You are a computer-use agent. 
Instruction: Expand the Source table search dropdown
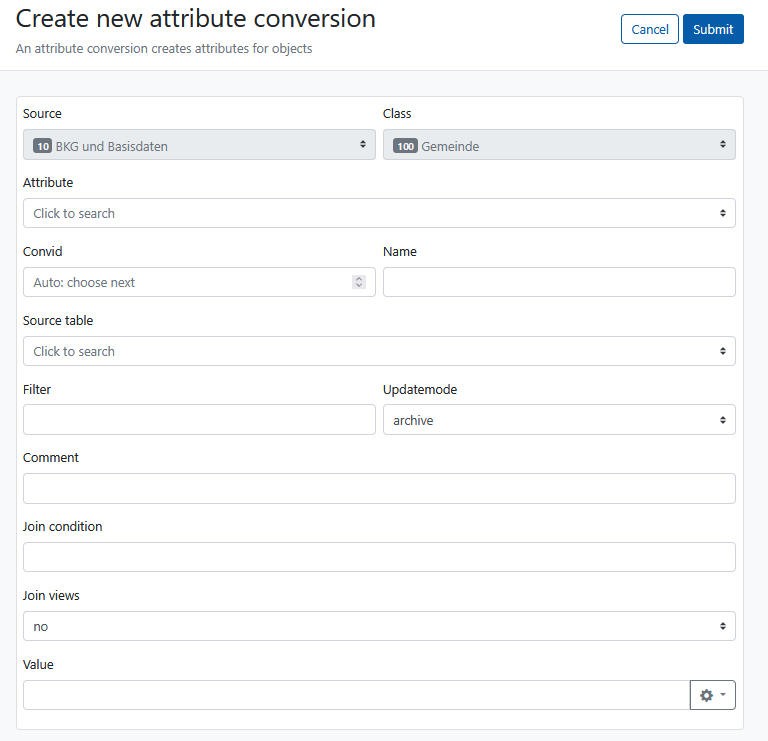click(x=379, y=351)
